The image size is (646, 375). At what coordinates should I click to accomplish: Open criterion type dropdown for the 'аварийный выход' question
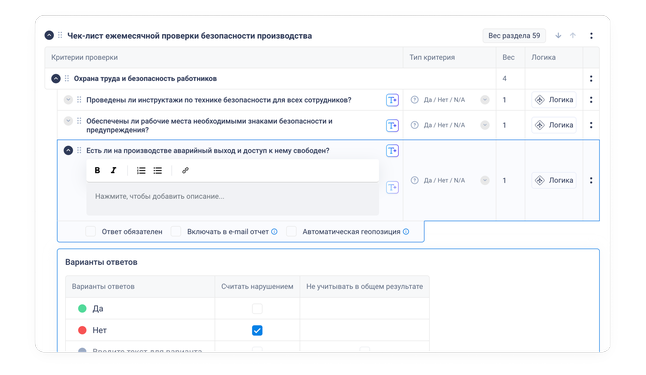click(485, 180)
